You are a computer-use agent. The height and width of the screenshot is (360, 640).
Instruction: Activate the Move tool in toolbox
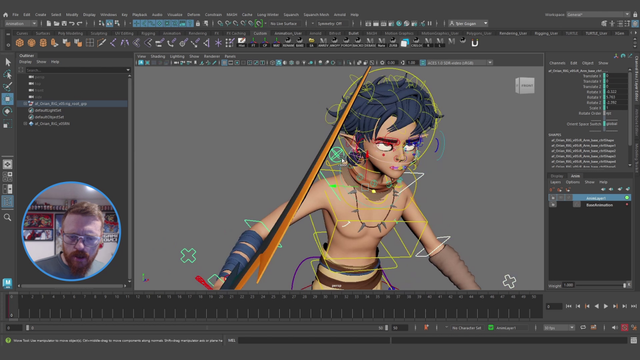coord(7,99)
